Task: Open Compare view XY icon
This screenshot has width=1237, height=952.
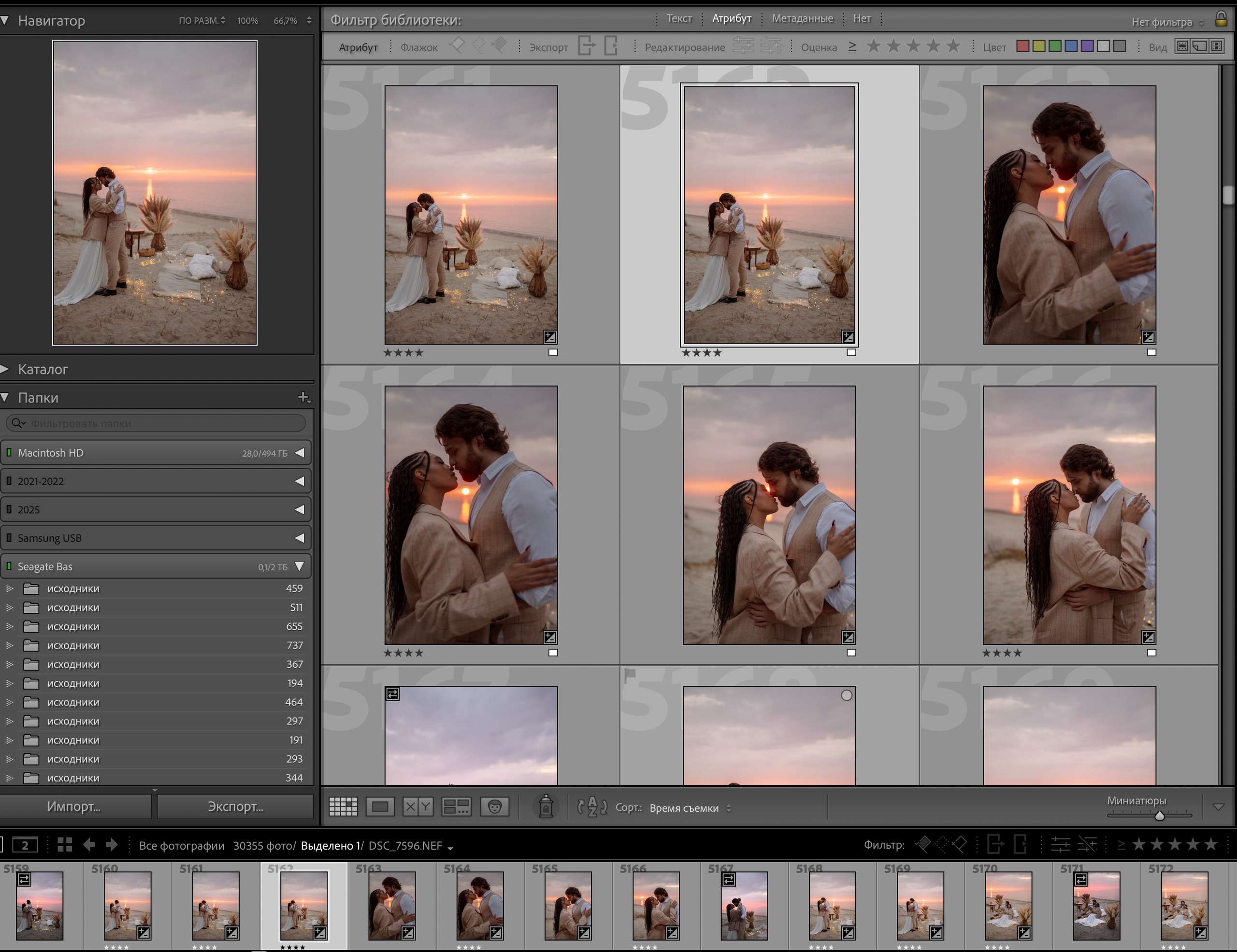Action: (418, 807)
